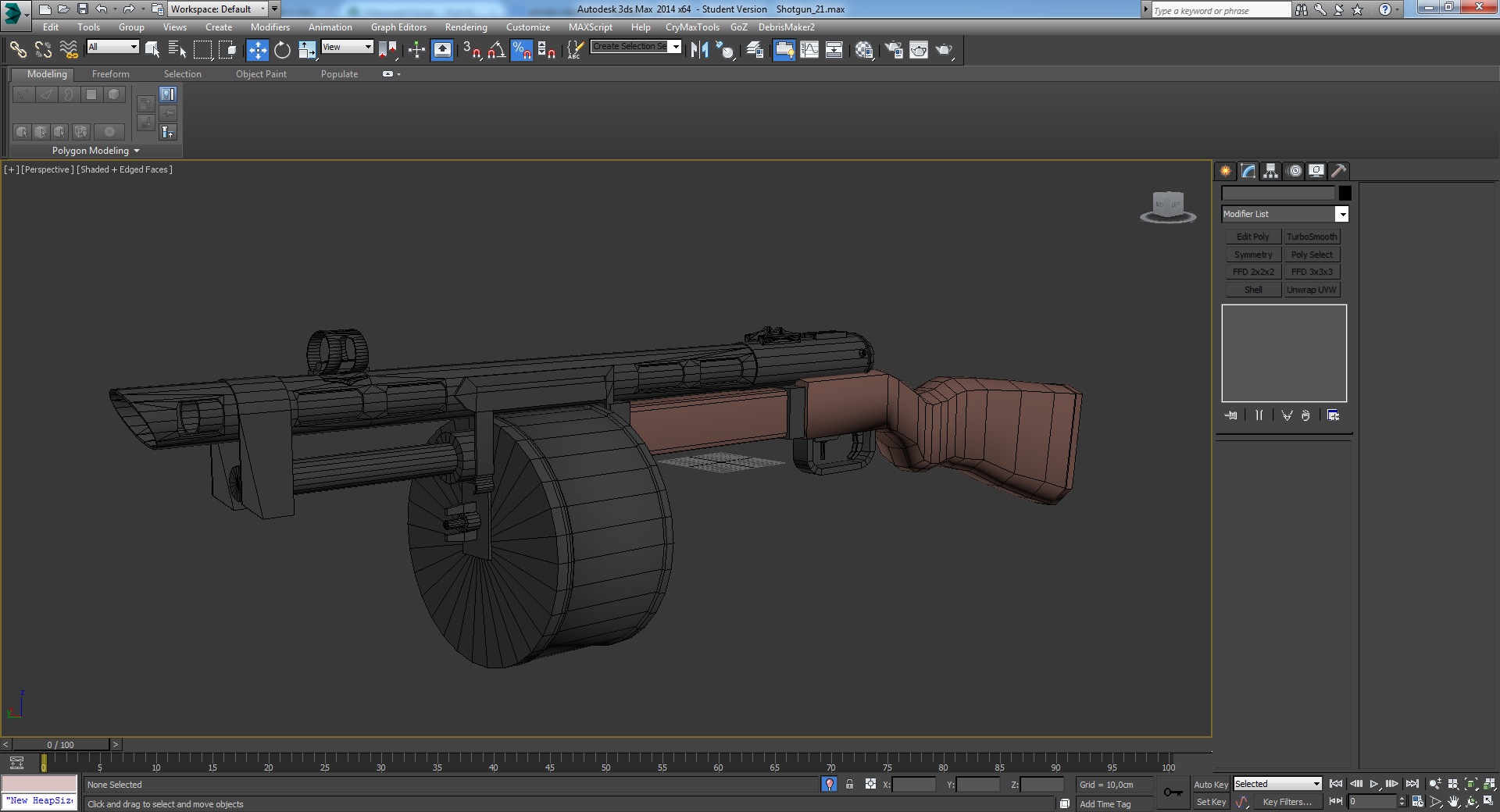Open the Schematic View icon
1500x812 pixels.
834,50
